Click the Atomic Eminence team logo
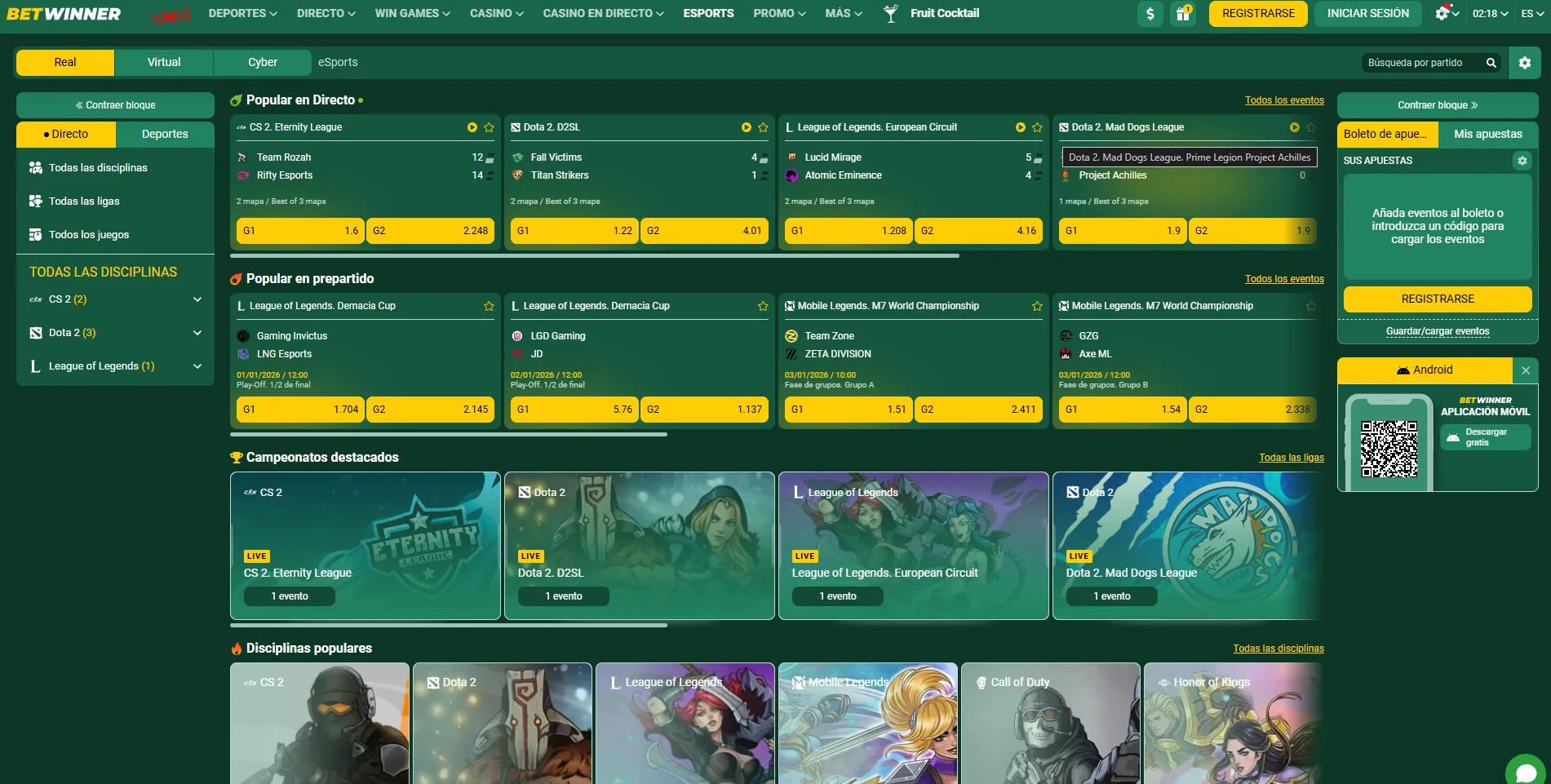 [791, 175]
